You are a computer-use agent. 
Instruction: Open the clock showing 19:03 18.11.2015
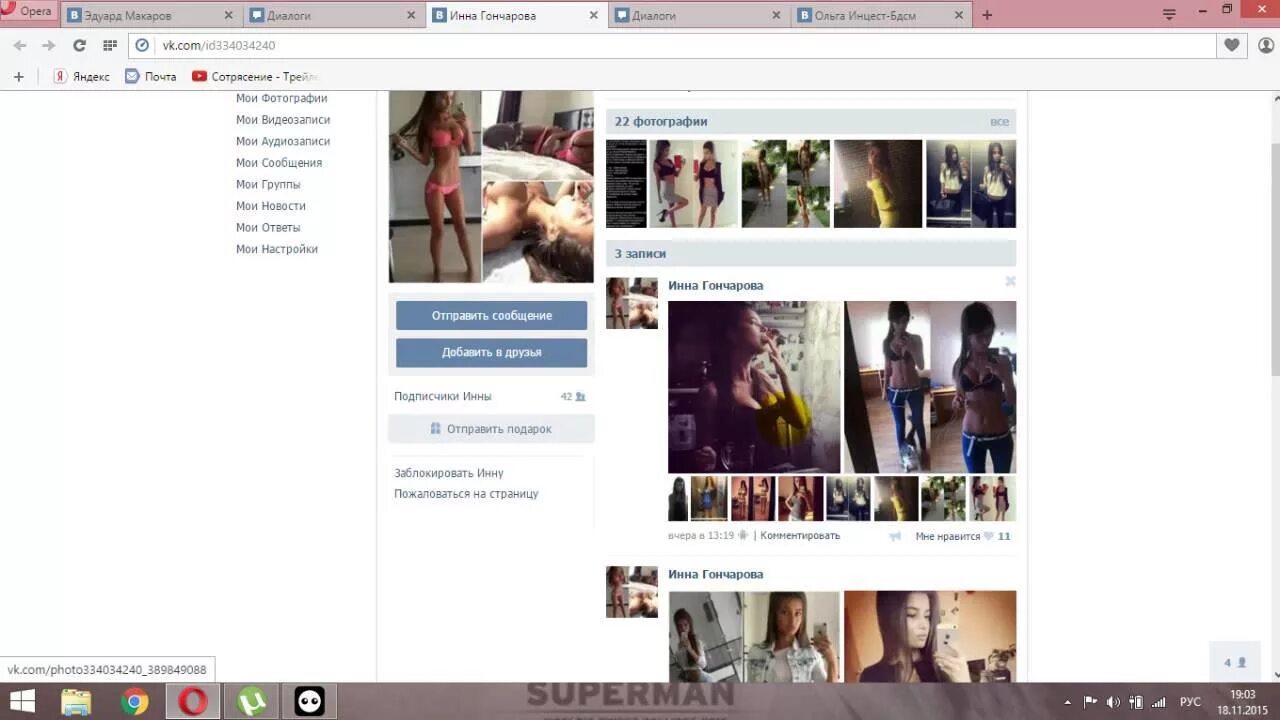coord(1241,702)
